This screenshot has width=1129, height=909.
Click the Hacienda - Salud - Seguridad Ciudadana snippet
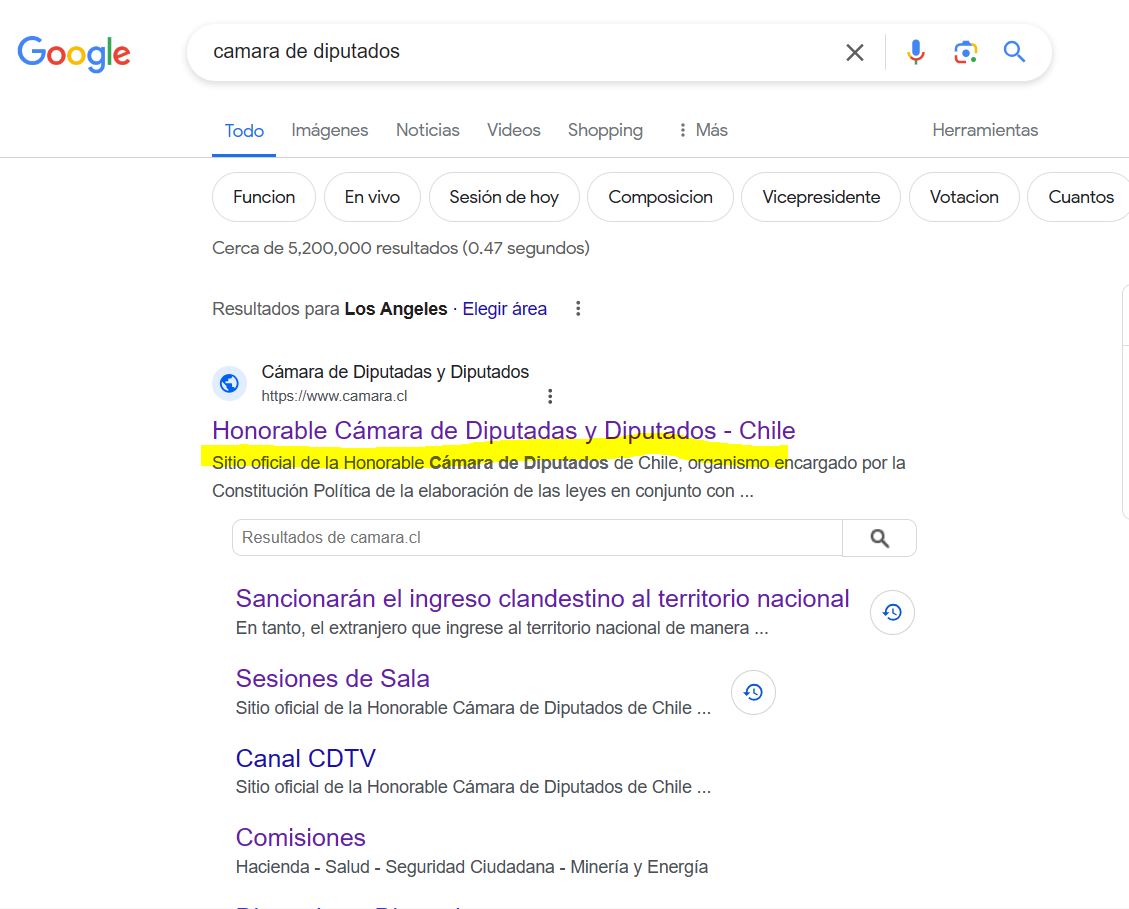472,867
